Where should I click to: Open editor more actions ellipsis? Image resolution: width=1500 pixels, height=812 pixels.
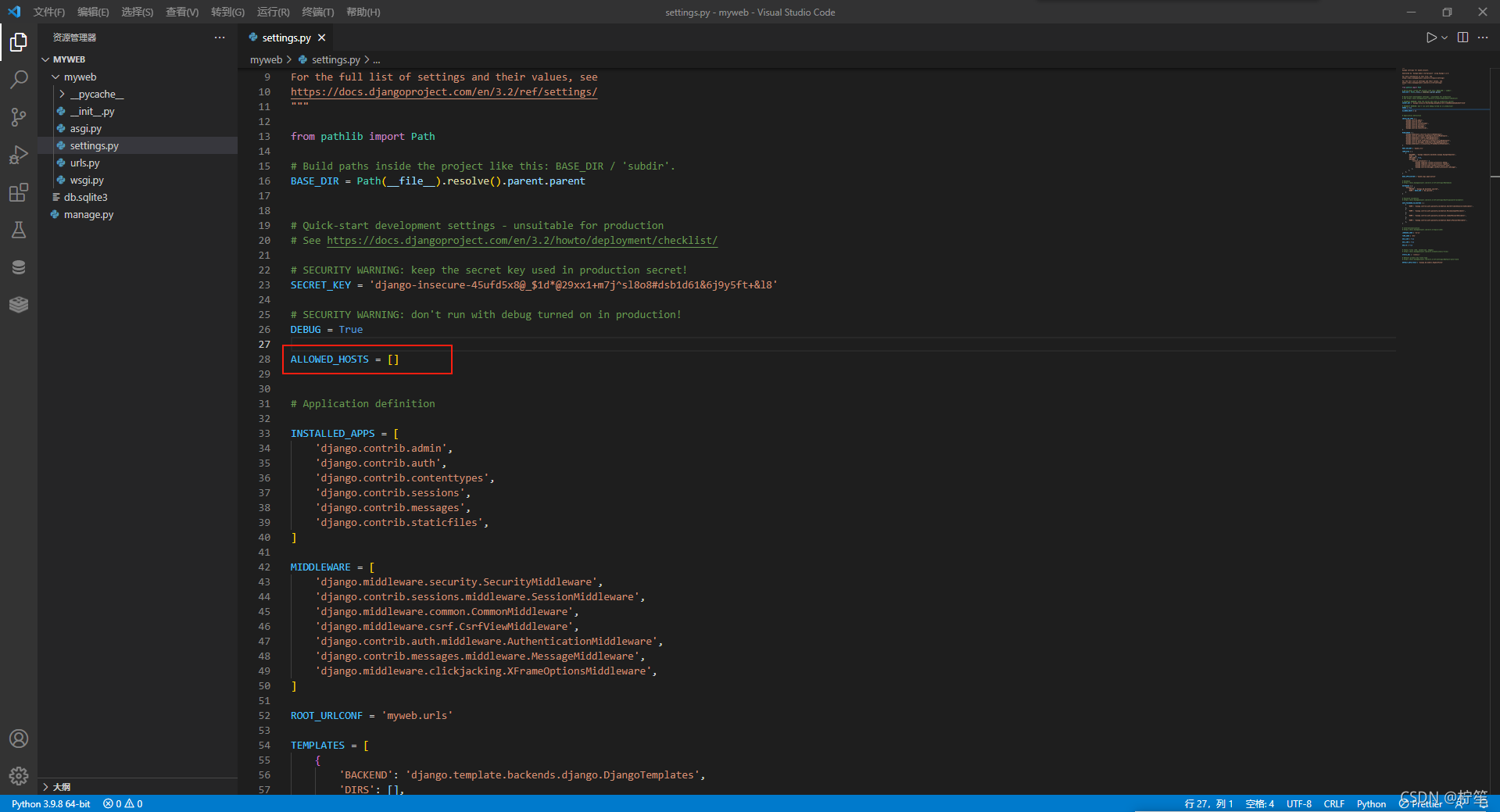click(x=1483, y=38)
